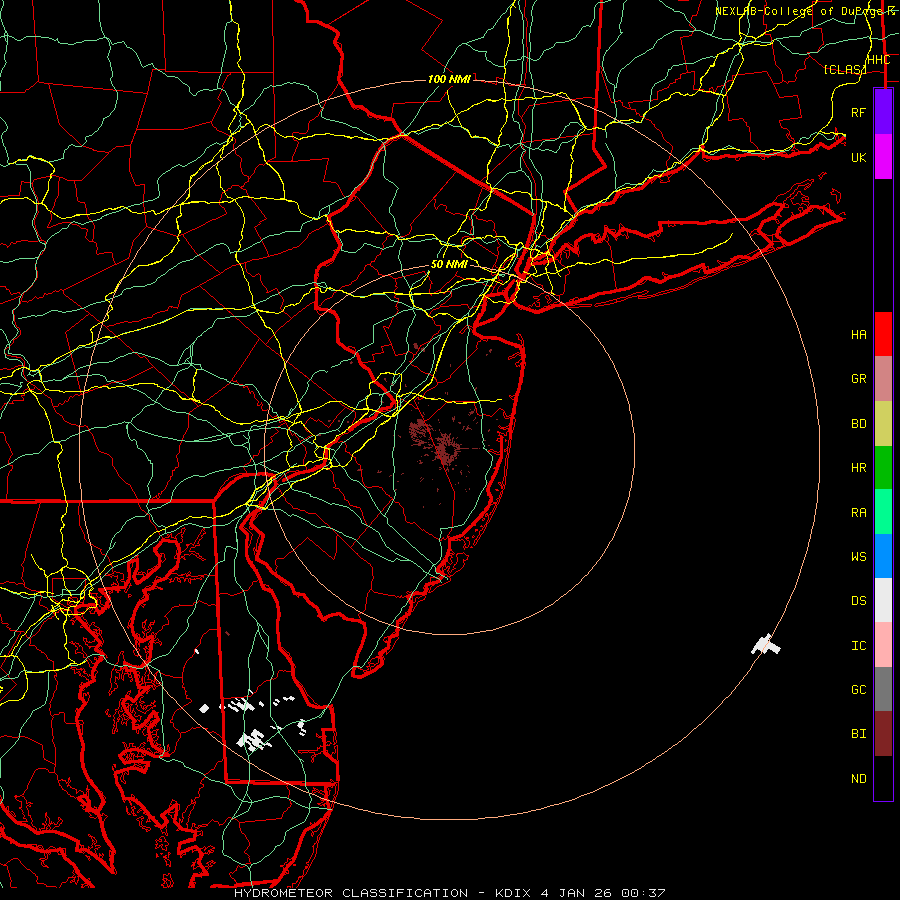
Task: Click the GC legend label
Action: [x=858, y=690]
